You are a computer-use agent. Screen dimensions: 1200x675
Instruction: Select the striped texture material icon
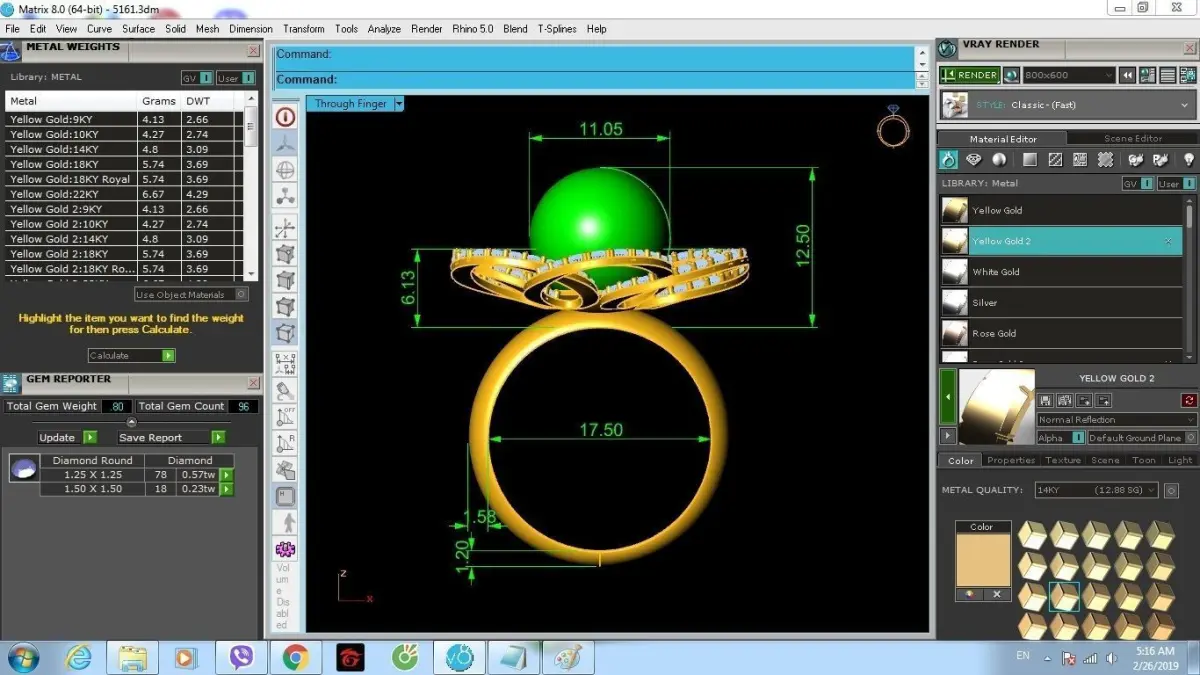(1055, 160)
